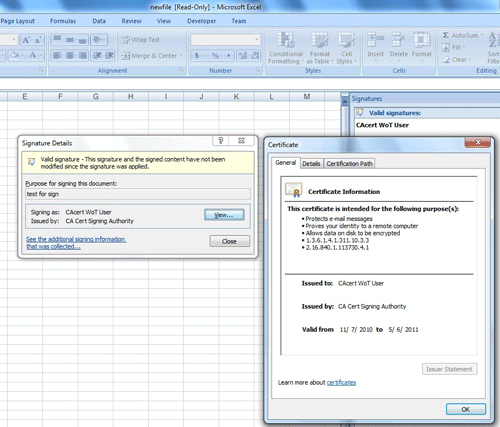Open the Details tab in Certificate
Image resolution: width=500 pixels, height=427 pixels.
click(x=311, y=164)
